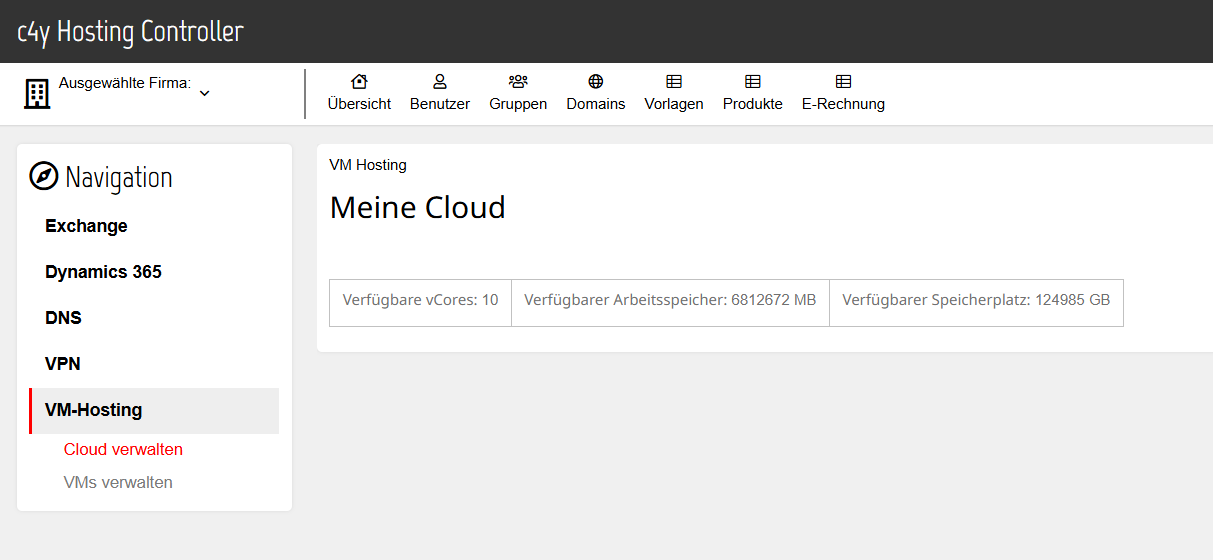Click the c4y Hosting Controller title
Viewport: 1213px width, 560px height.
pyautogui.click(x=131, y=31)
